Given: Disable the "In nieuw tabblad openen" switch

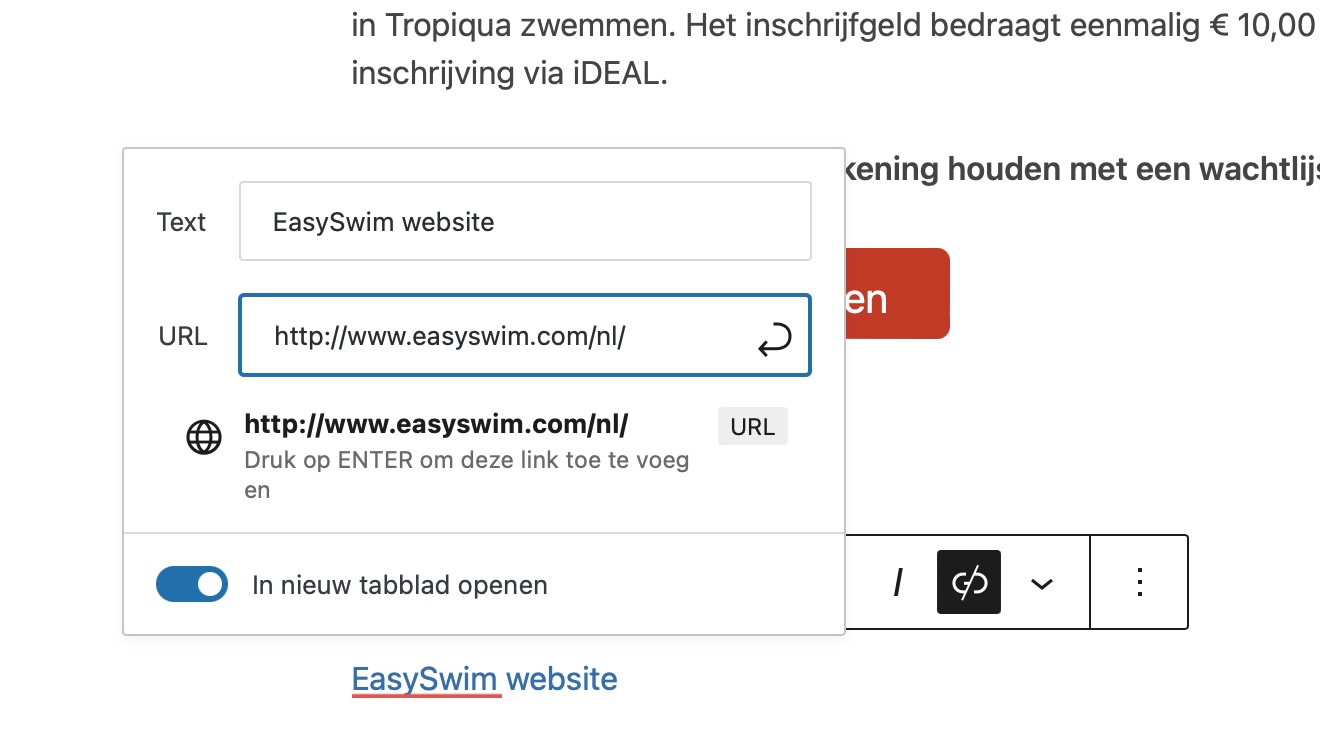Looking at the screenshot, I should click(x=192, y=585).
